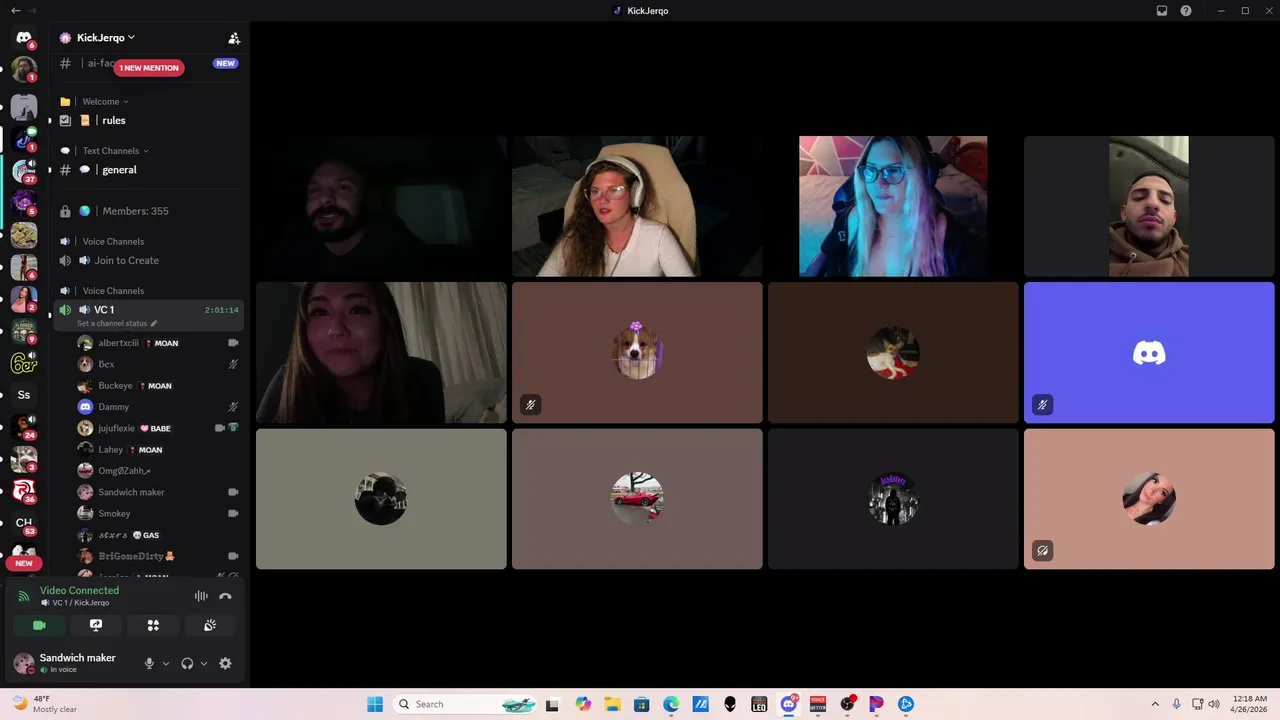The height and width of the screenshot is (720, 1280).
Task: Mute your microphone
Action: [149, 663]
